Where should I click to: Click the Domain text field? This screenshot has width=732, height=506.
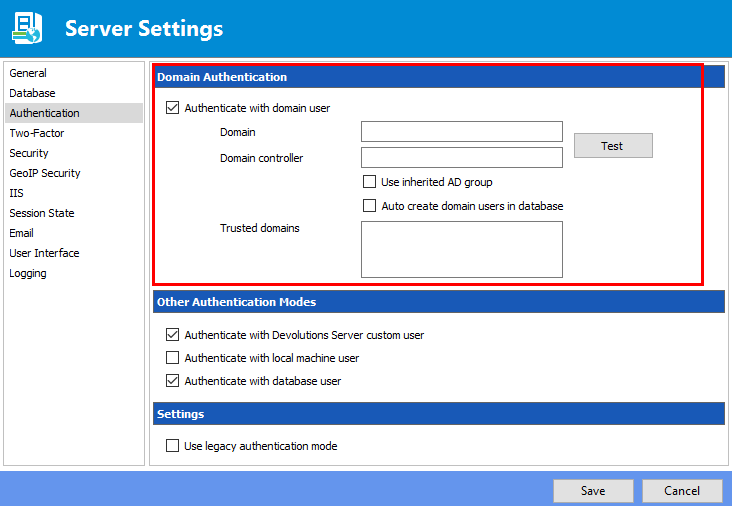point(462,132)
